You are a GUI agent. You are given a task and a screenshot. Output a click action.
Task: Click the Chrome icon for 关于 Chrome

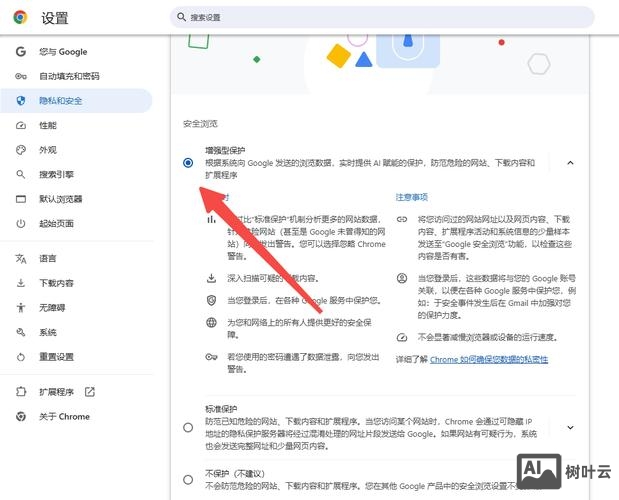click(21, 416)
